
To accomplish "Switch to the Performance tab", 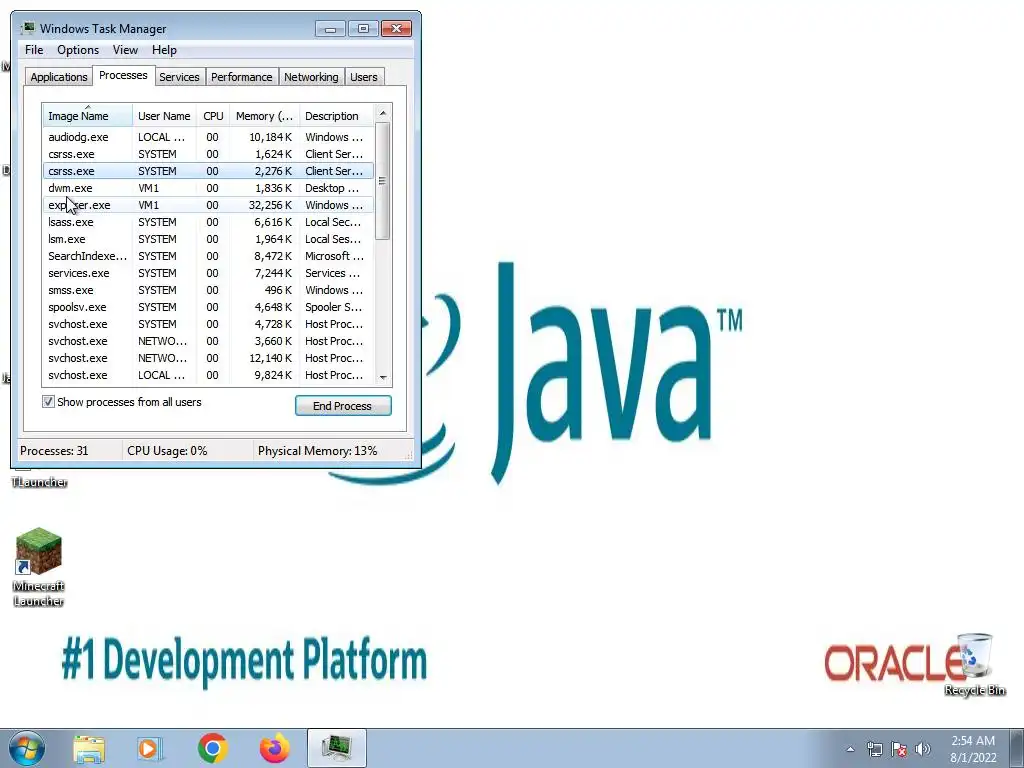I will [241, 77].
